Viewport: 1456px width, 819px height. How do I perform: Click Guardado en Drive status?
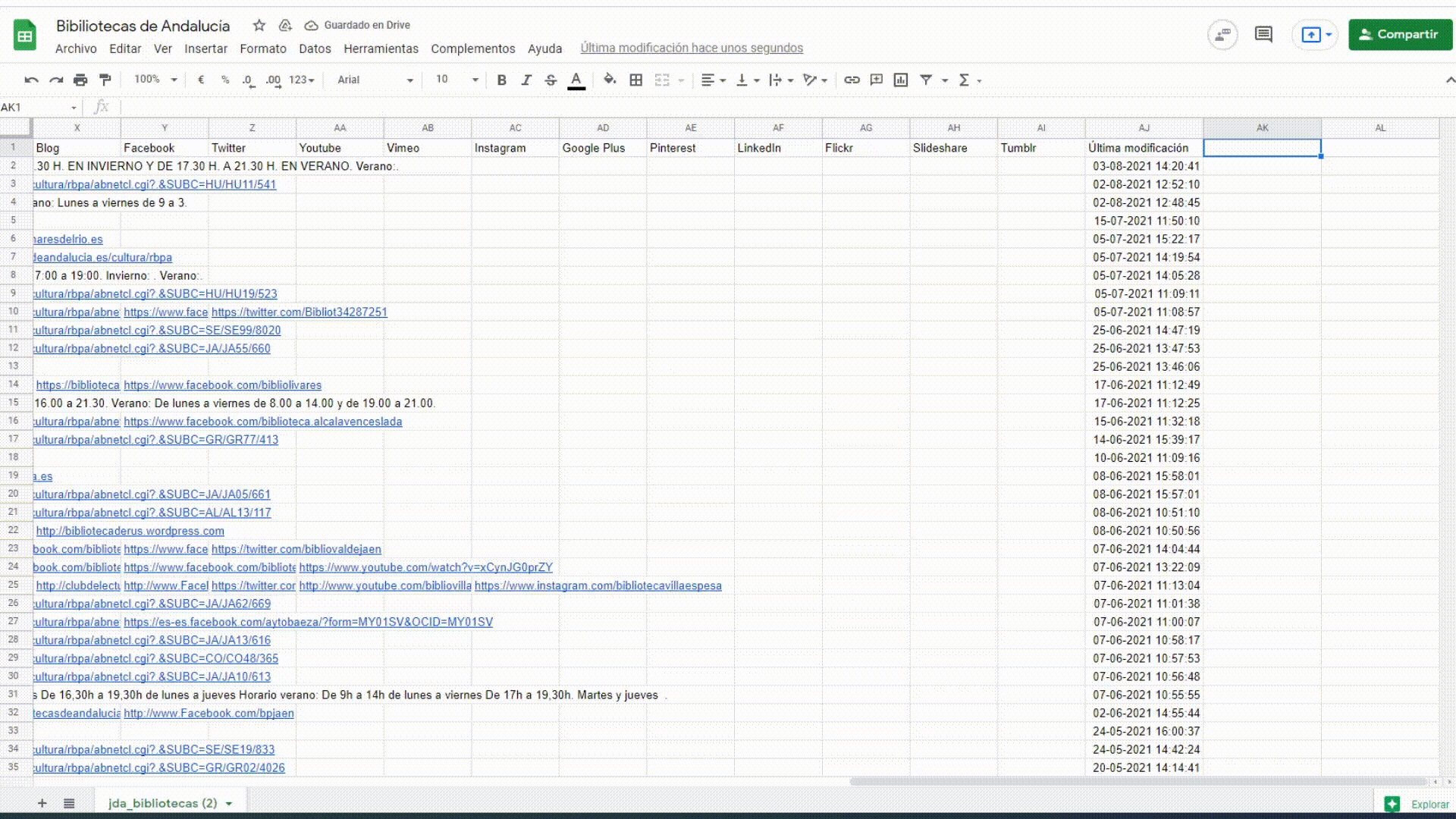coord(358,25)
